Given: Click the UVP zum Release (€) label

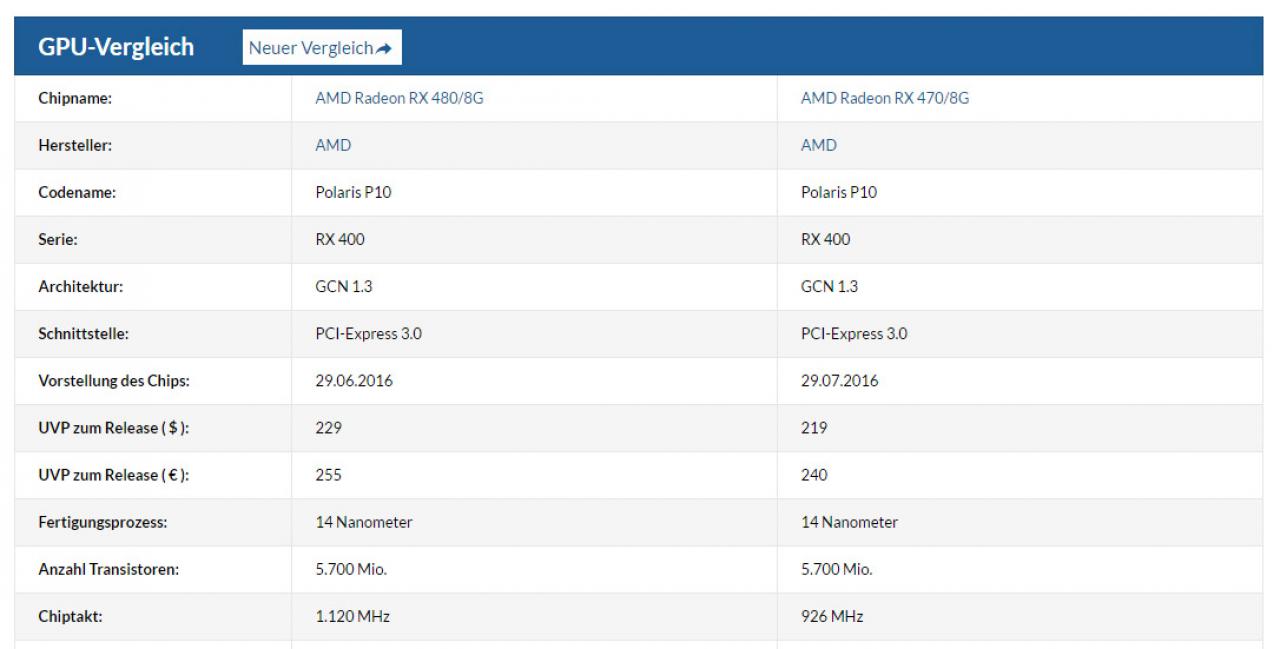Looking at the screenshot, I should click(x=114, y=475).
